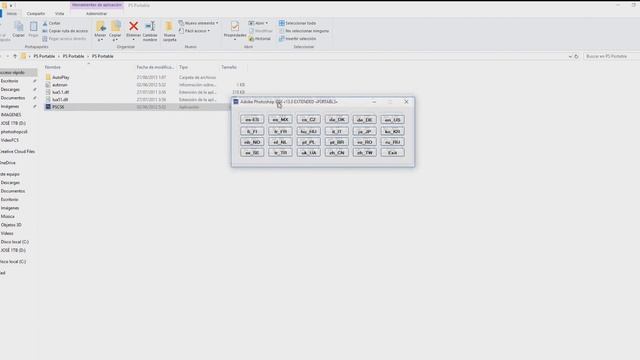
Task: Choose the nl_NL language button
Action: pos(280,142)
